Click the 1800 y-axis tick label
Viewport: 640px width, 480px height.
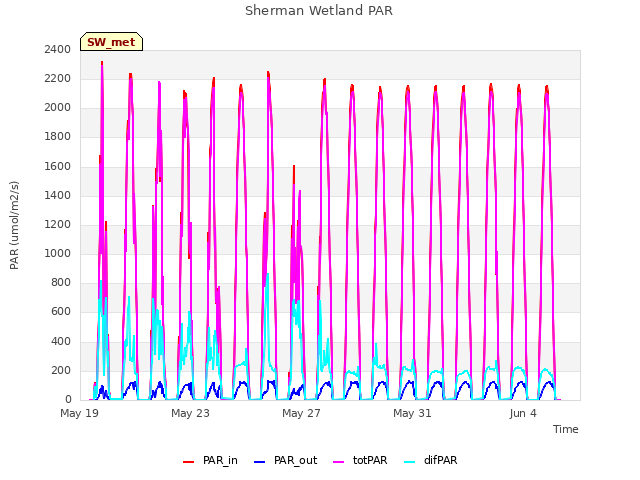point(58,137)
